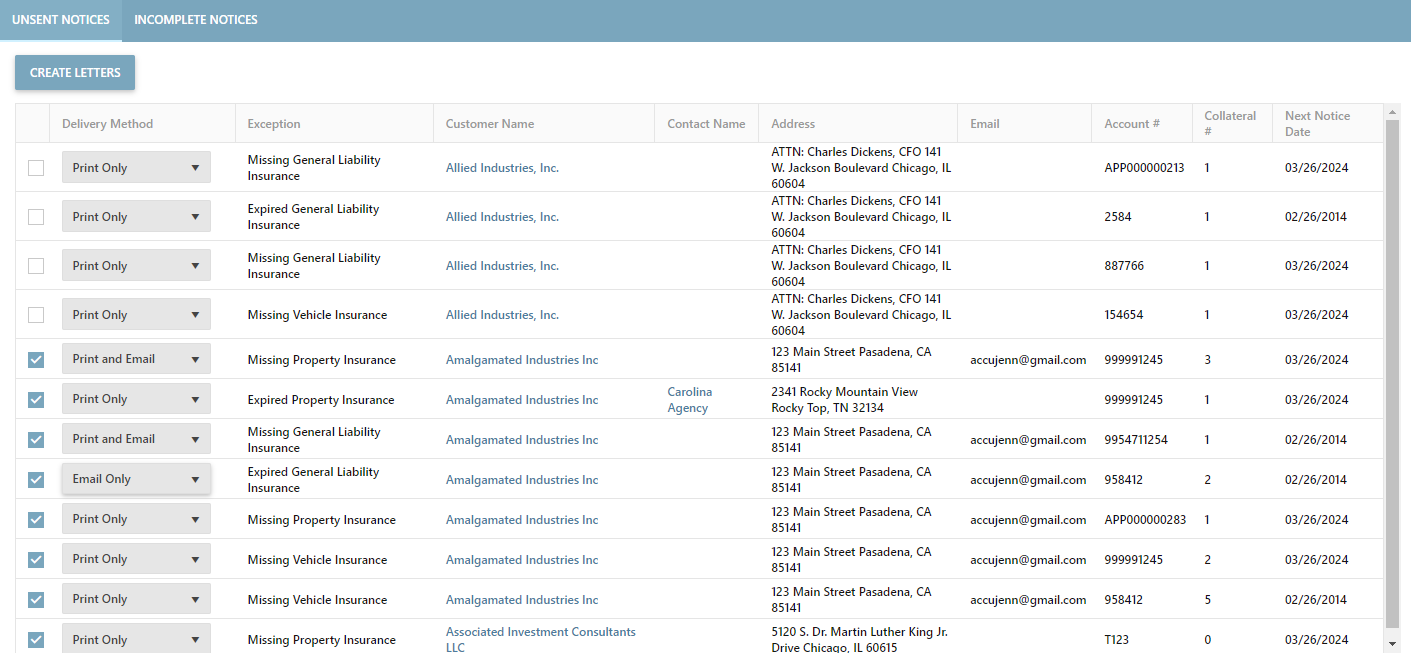Select the Unsent Notices tab
Viewport: 1411px width, 672px height.
click(x=61, y=20)
